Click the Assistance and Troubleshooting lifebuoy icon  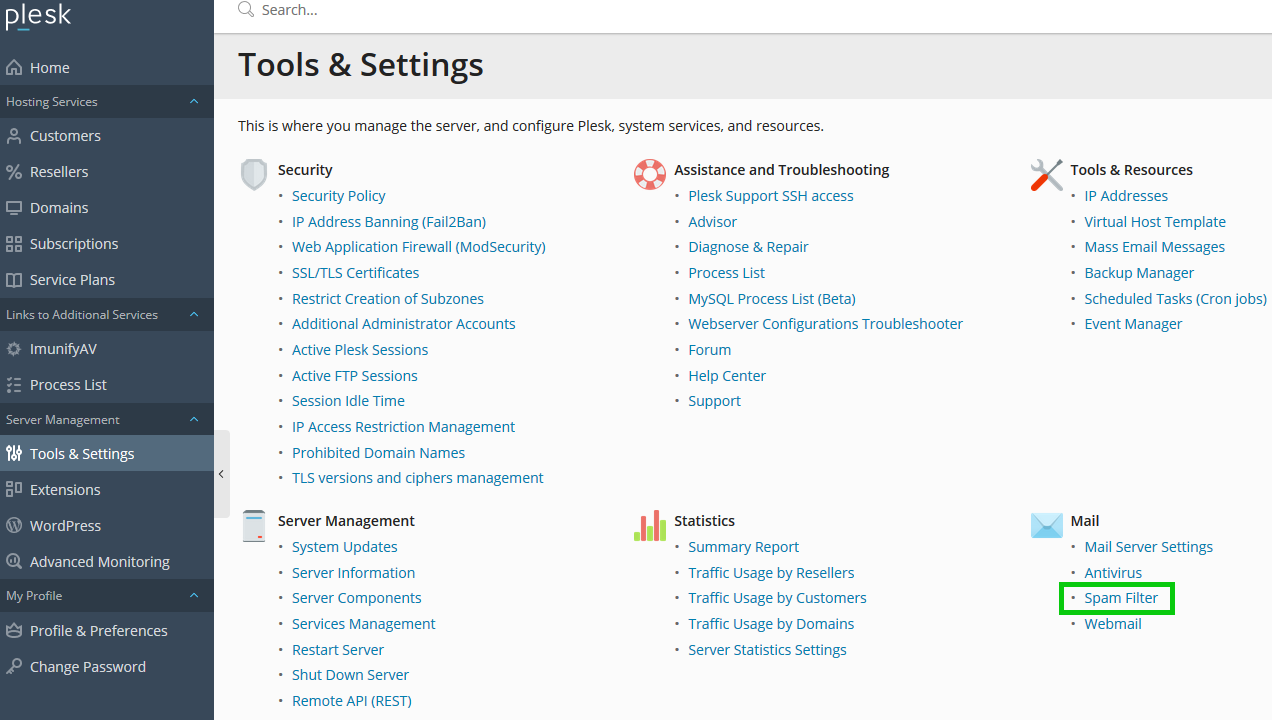[x=650, y=174]
